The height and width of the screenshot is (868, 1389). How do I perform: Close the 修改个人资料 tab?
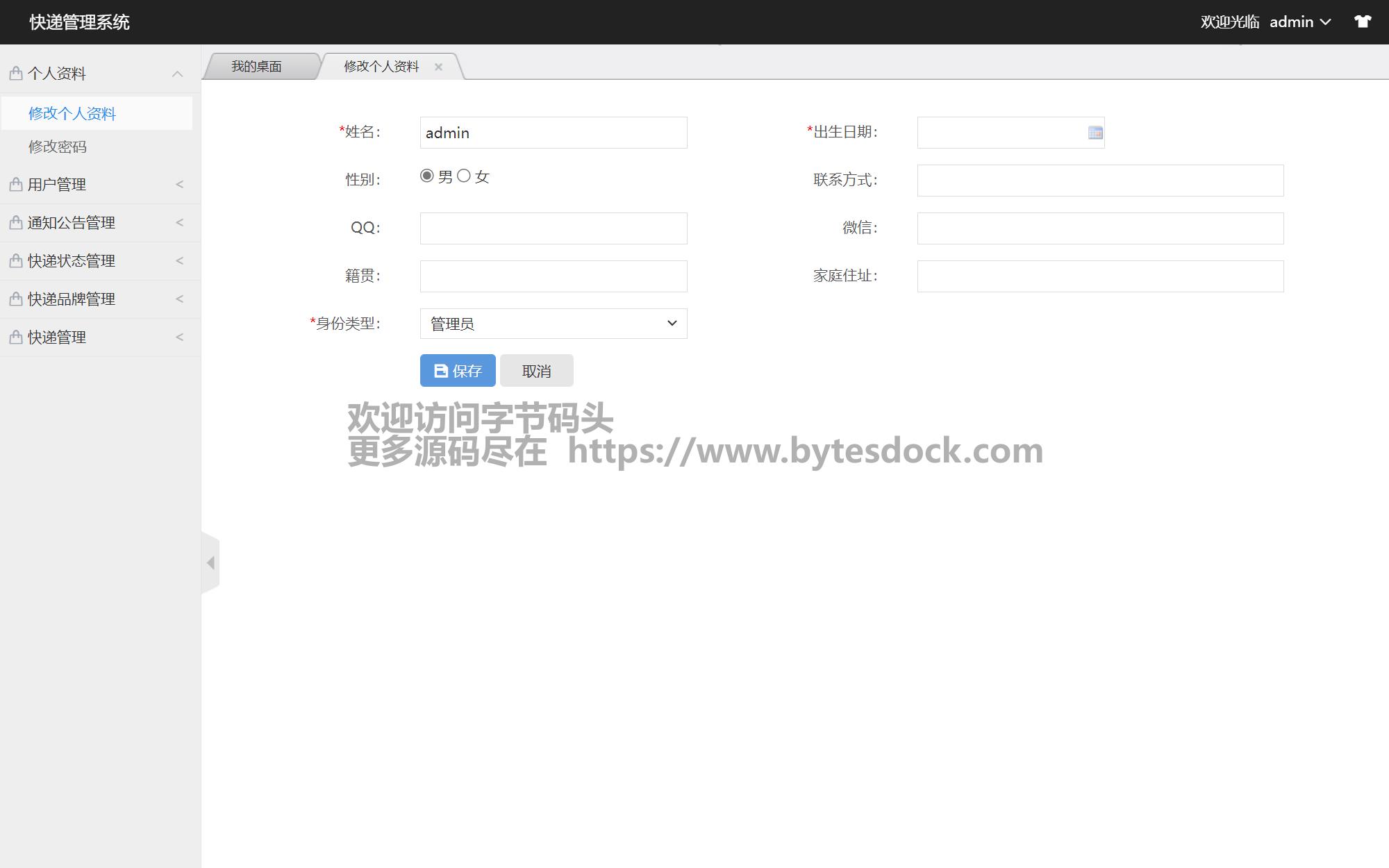pos(438,67)
